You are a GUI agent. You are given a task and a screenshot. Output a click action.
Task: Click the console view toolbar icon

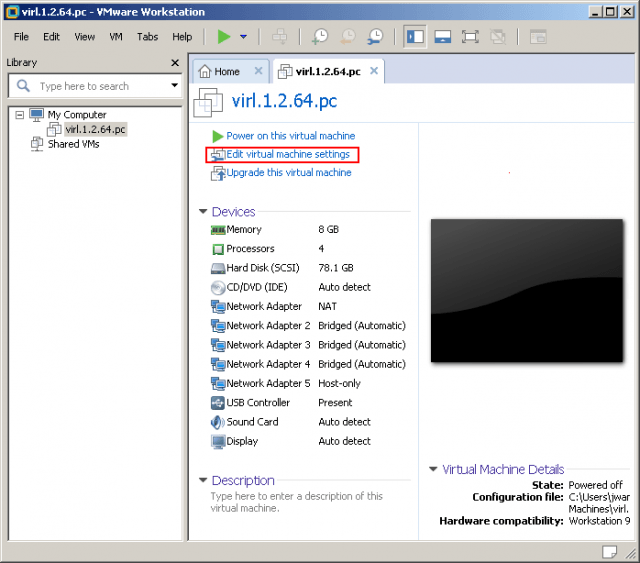point(538,37)
